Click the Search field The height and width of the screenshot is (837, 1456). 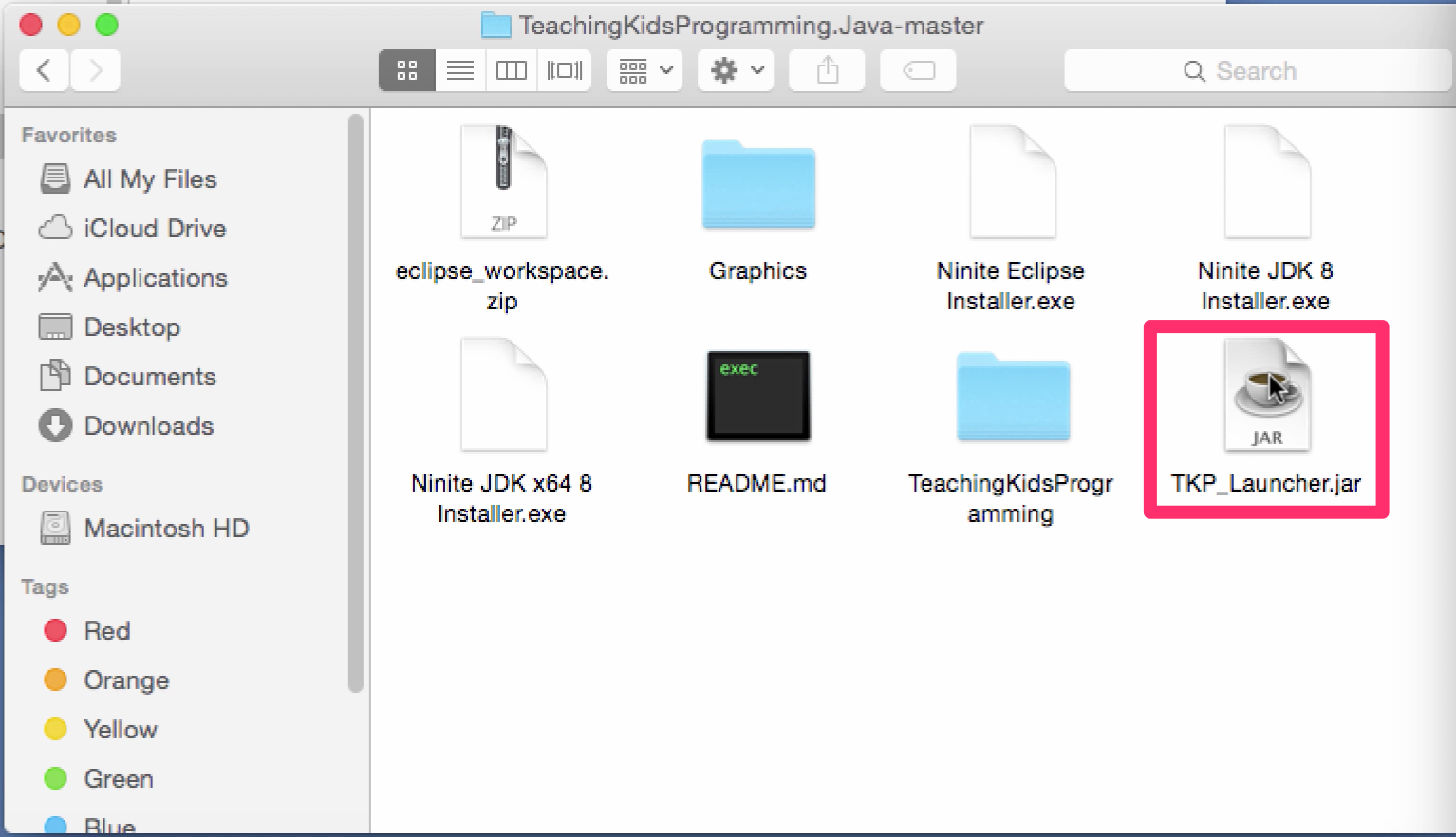1256,71
